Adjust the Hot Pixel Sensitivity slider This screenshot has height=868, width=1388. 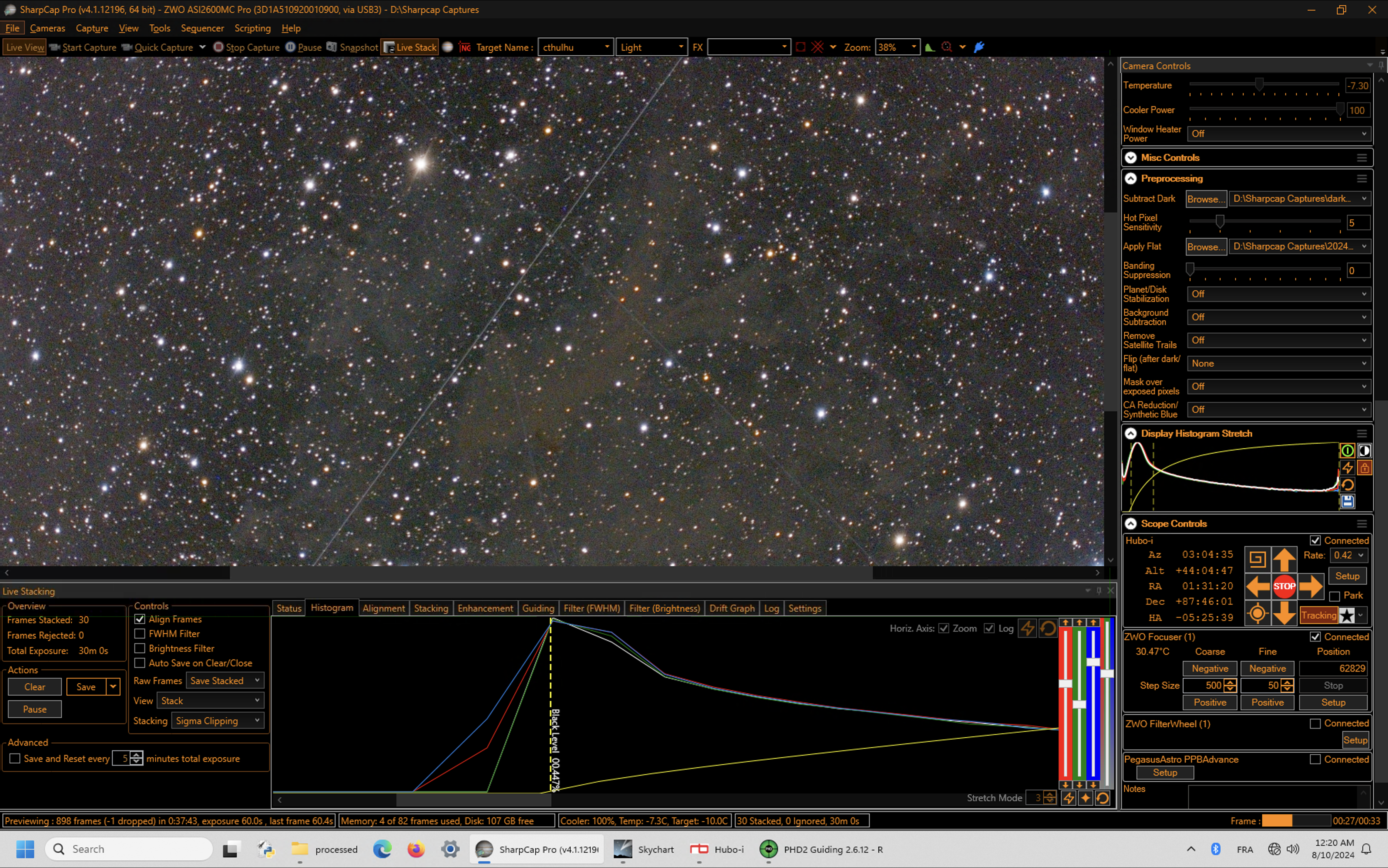coord(1219,222)
